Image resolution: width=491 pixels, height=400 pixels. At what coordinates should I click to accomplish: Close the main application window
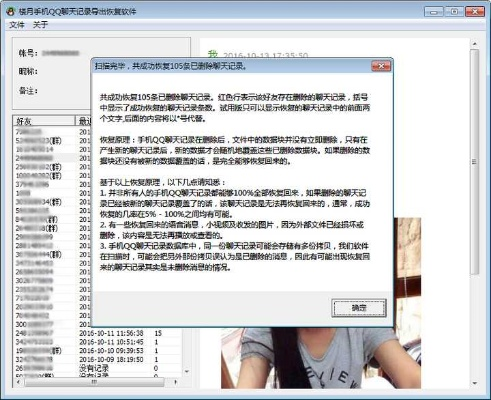tap(475, 12)
